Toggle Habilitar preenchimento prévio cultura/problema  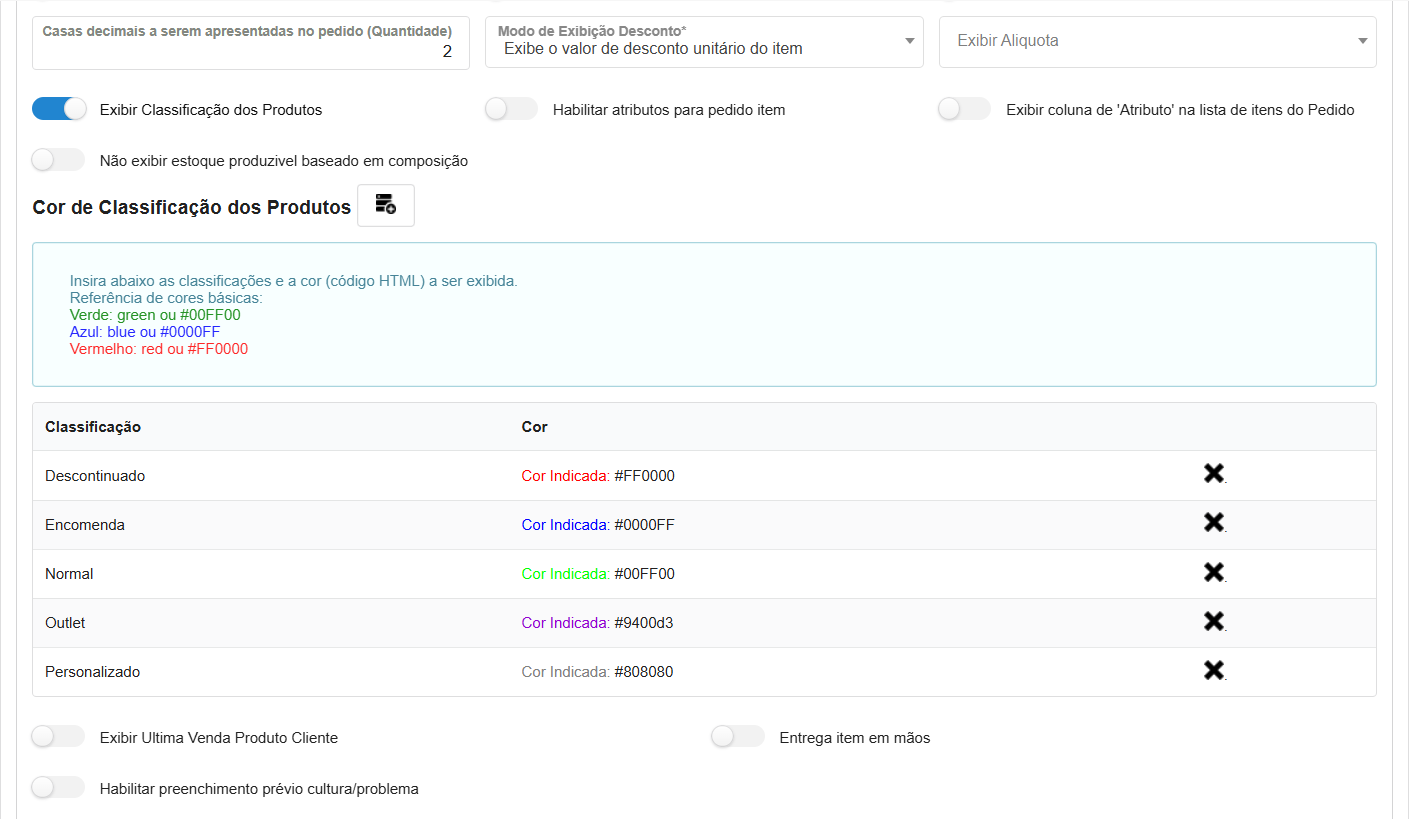58,788
